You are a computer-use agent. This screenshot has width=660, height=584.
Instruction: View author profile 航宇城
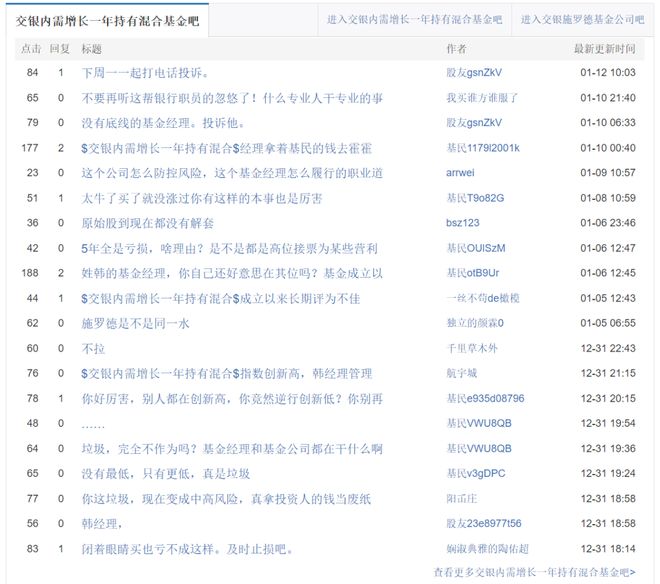(461, 373)
